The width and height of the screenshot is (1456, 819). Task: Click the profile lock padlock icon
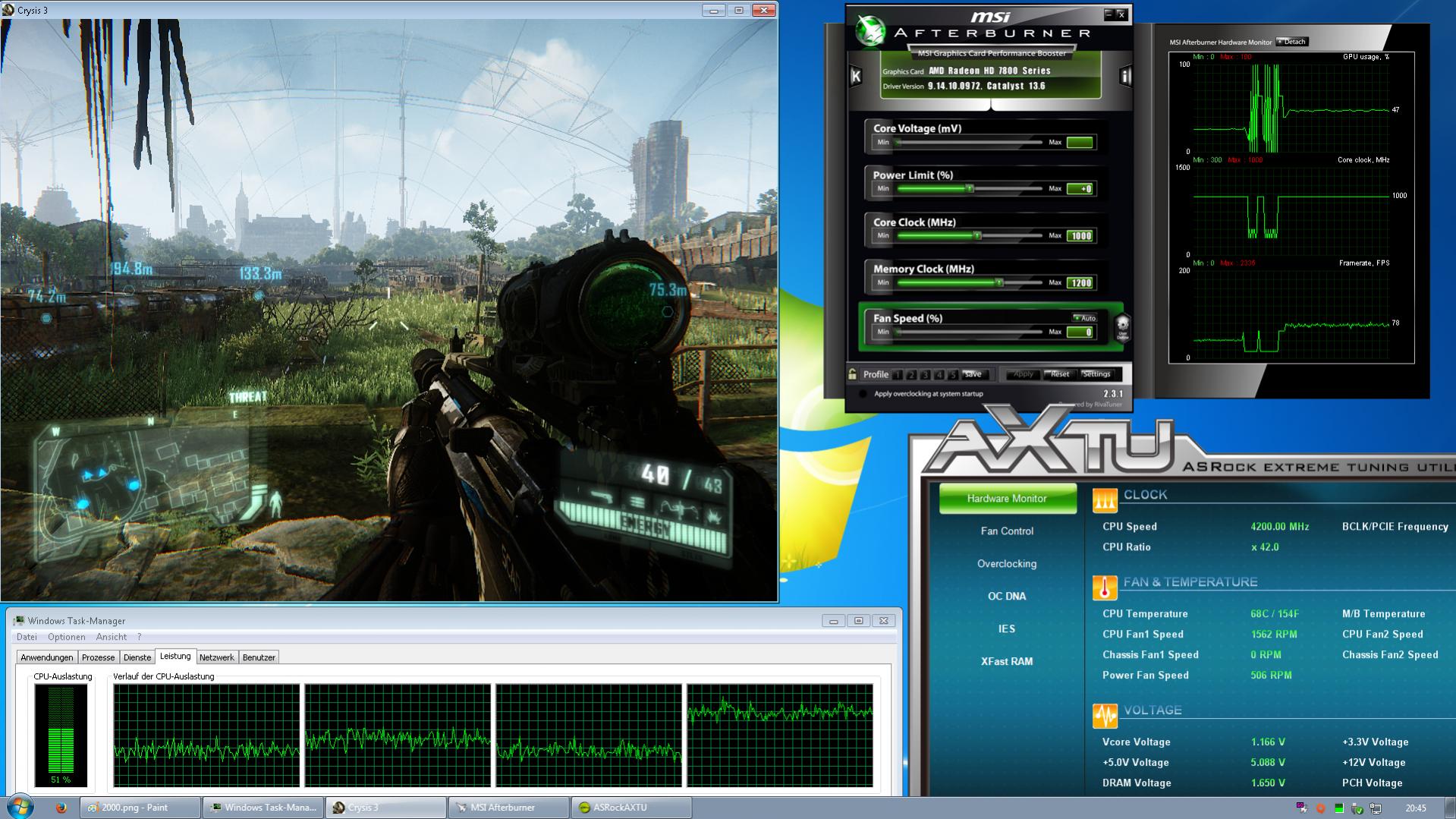click(x=853, y=373)
